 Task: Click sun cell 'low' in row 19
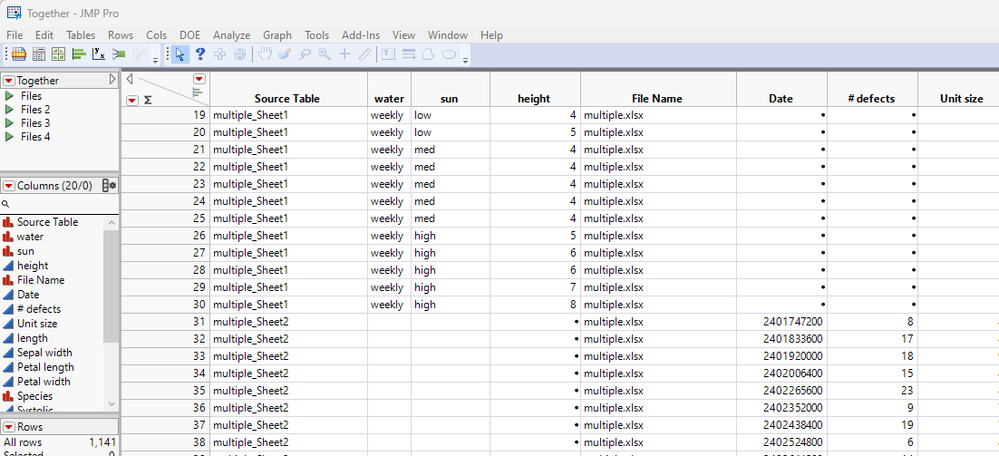[x=450, y=115]
